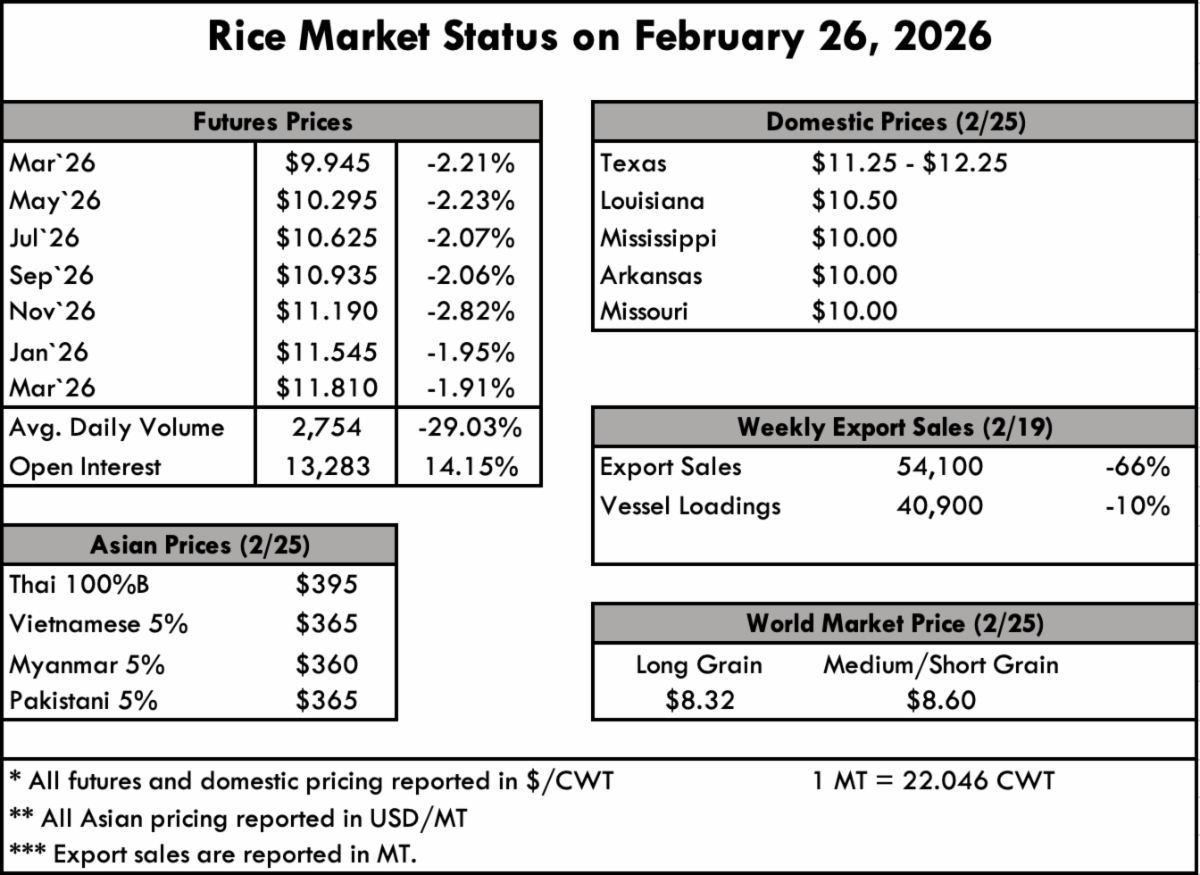The image size is (1200, 875).
Task: Select the Export Sales value 54,100
Action: click(x=941, y=467)
